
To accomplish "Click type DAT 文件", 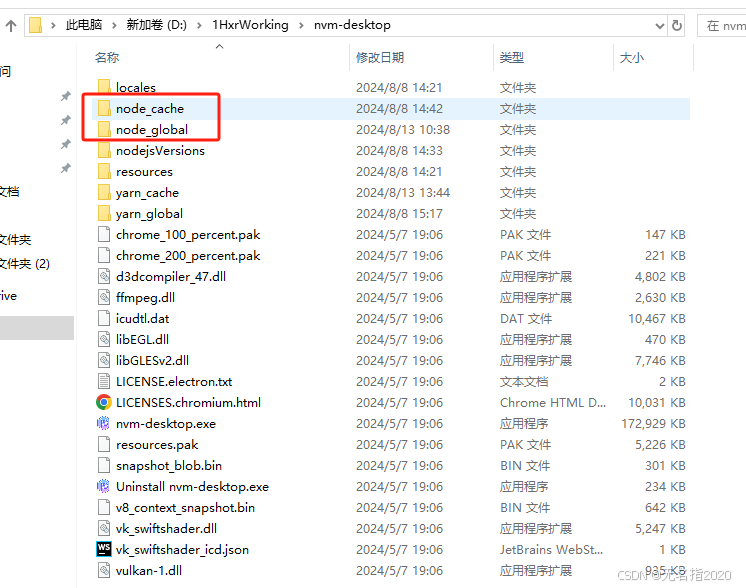I will [526, 318].
